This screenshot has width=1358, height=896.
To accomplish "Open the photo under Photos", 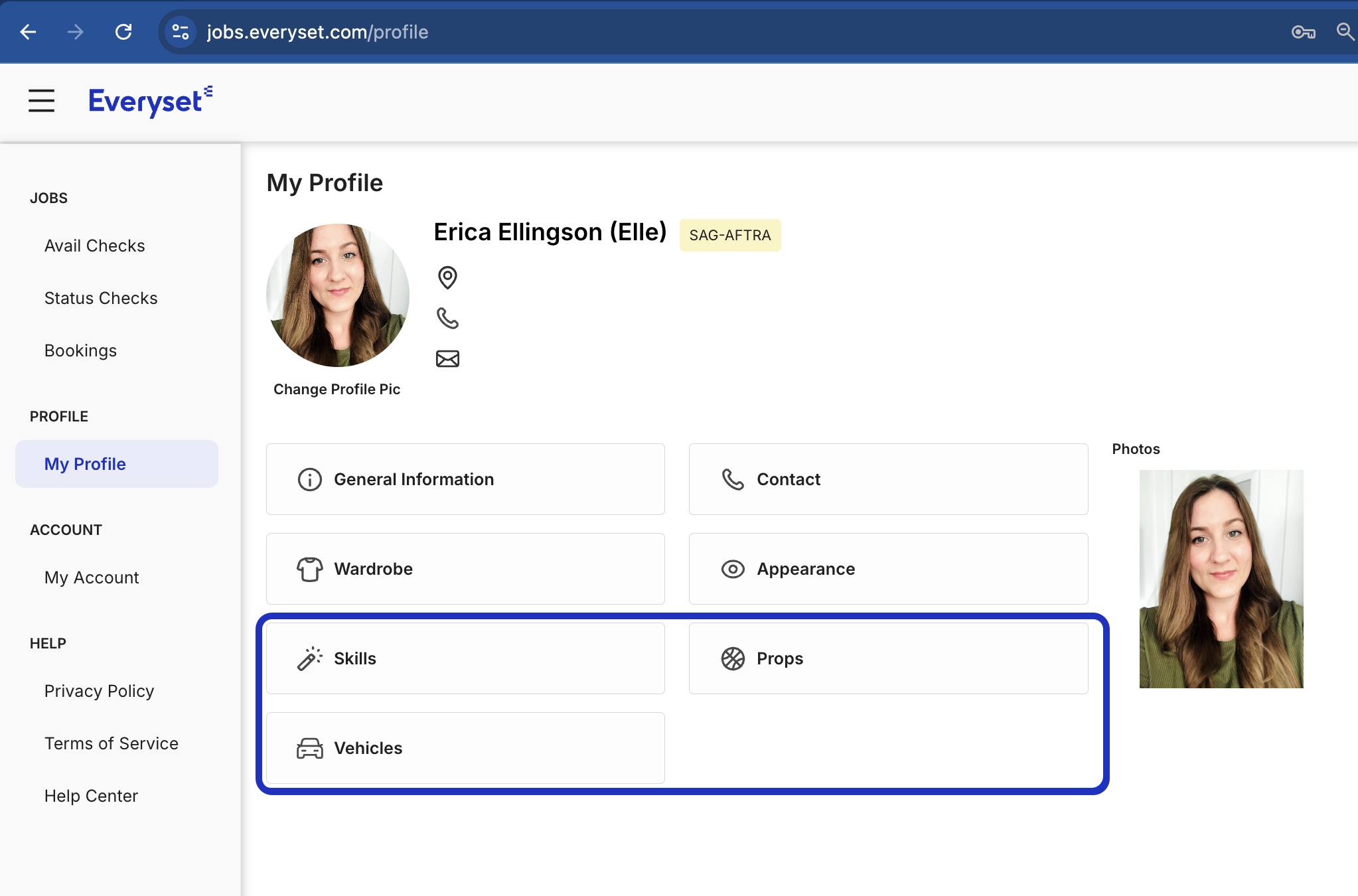I will click(1221, 579).
